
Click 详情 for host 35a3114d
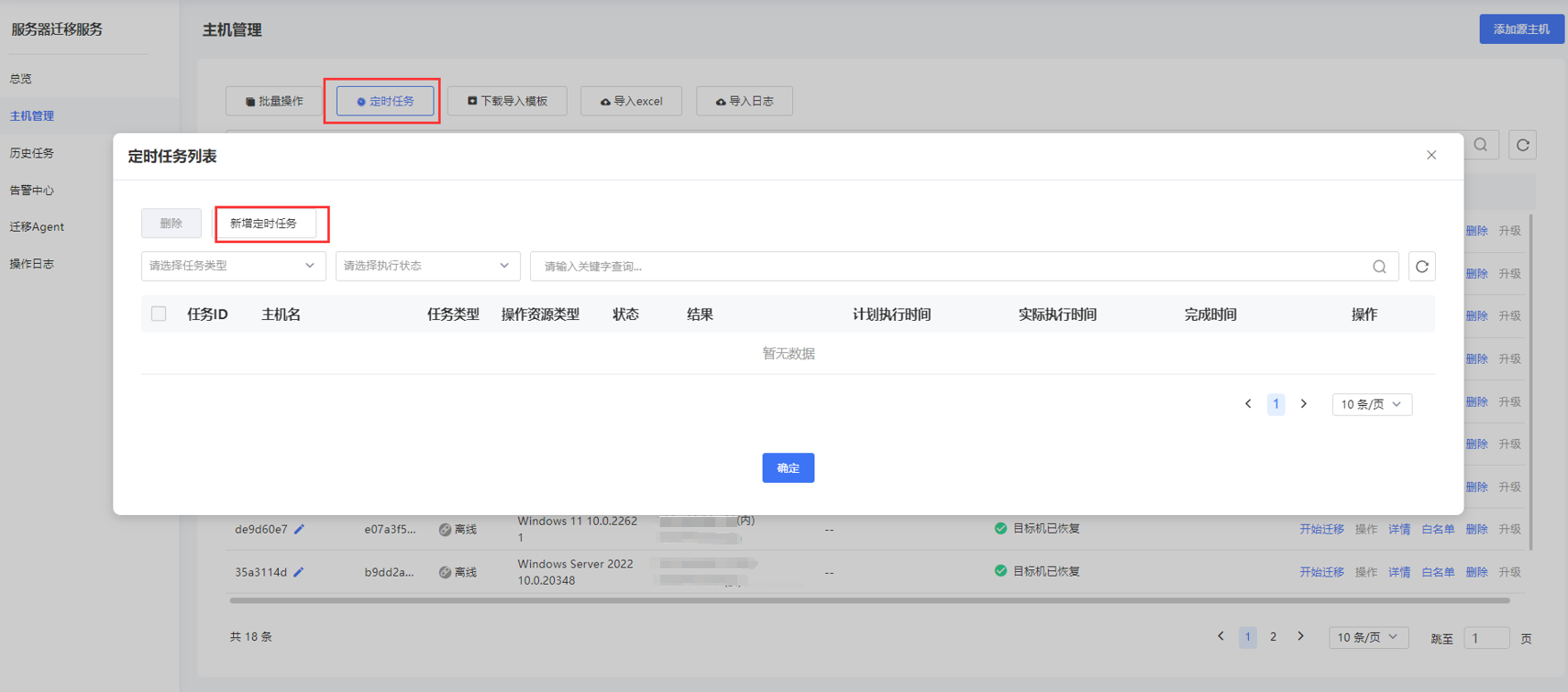(1399, 572)
